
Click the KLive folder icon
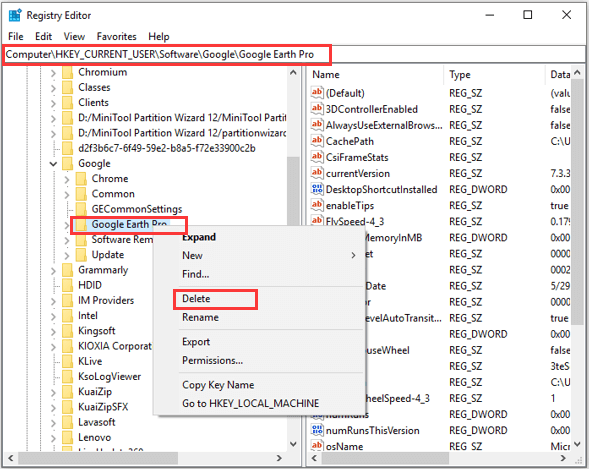[x=68, y=361]
